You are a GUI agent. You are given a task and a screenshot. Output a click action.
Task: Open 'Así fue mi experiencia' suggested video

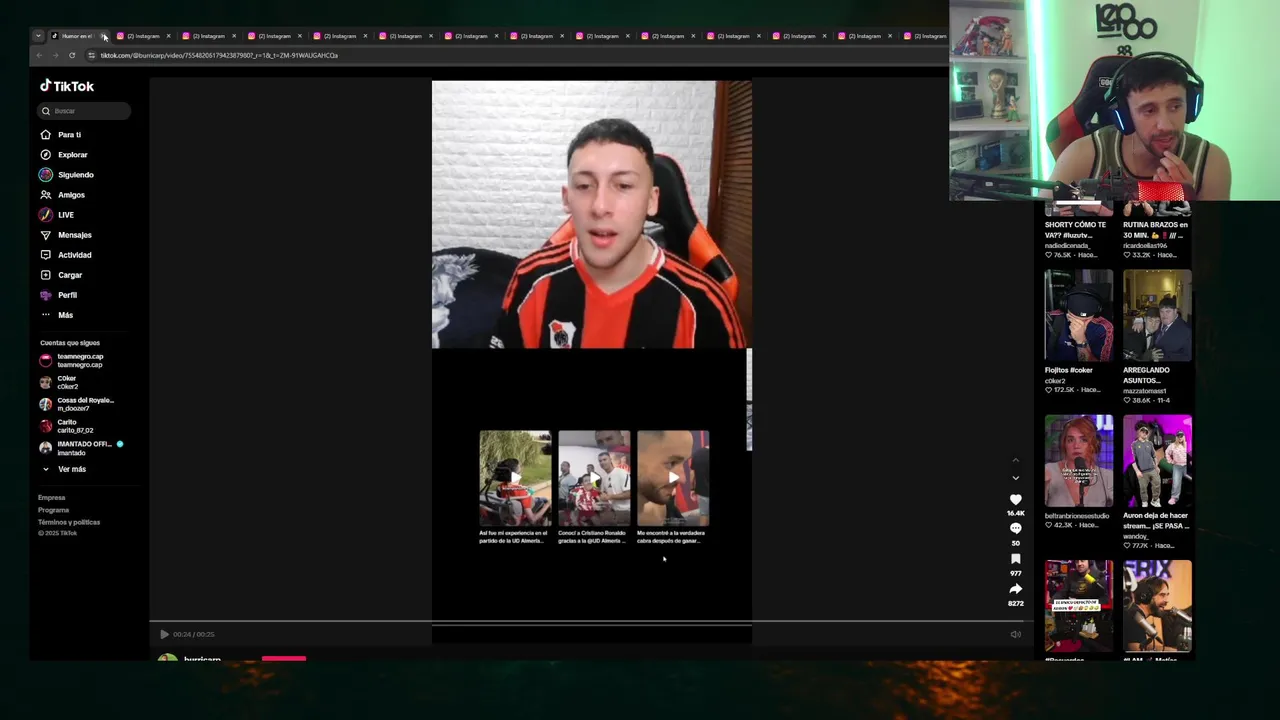coord(514,478)
